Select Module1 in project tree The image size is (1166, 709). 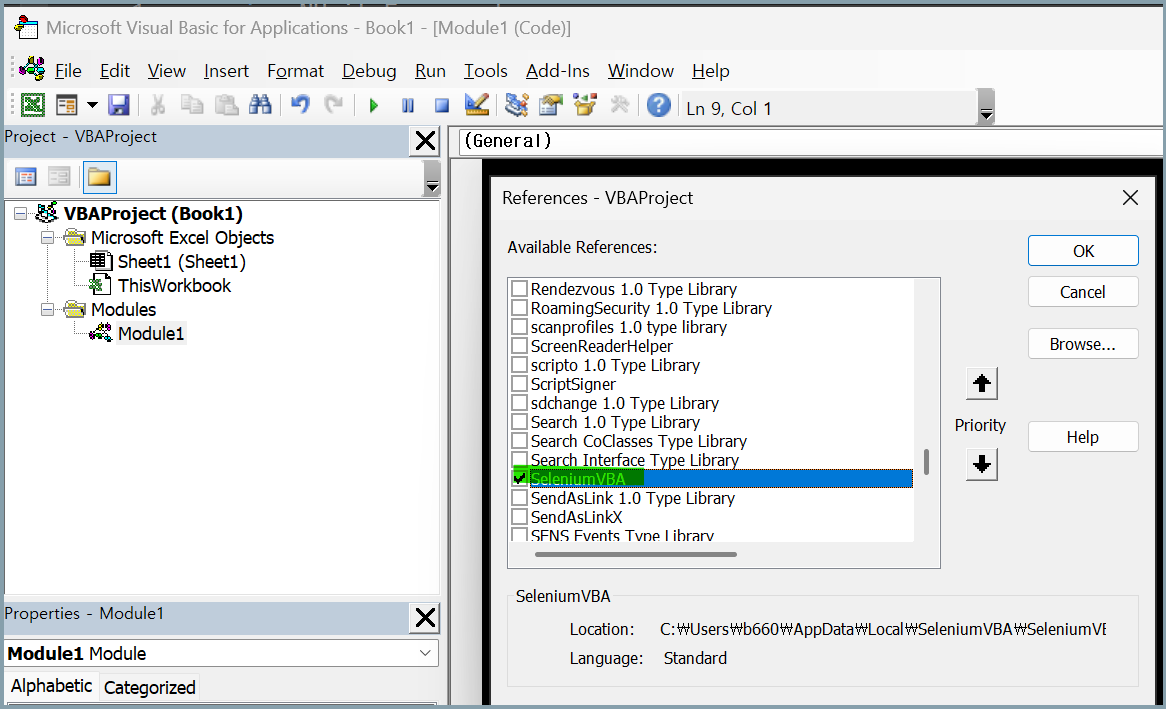[151, 333]
